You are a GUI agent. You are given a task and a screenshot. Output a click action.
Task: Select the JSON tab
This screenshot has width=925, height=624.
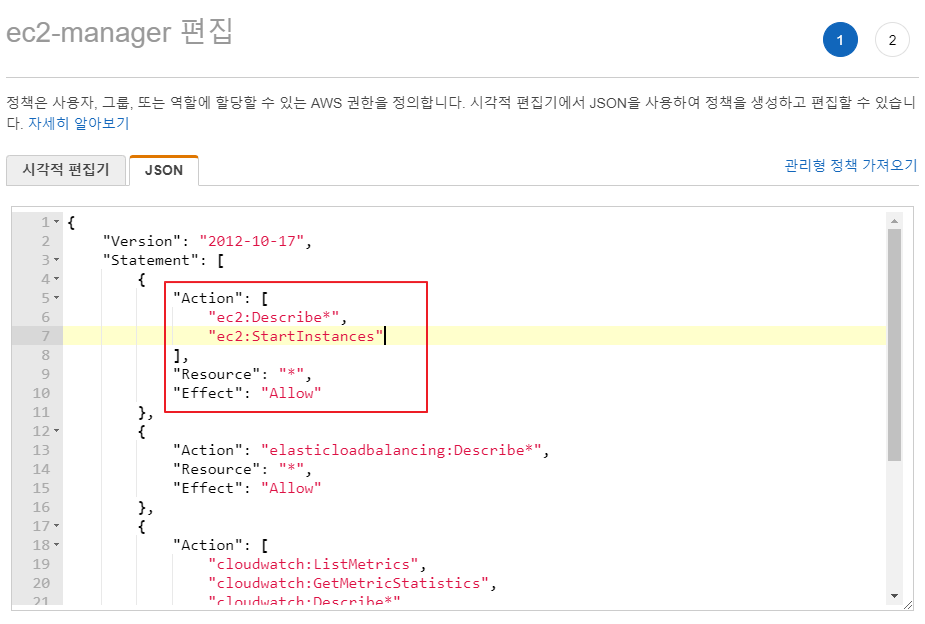[x=164, y=170]
